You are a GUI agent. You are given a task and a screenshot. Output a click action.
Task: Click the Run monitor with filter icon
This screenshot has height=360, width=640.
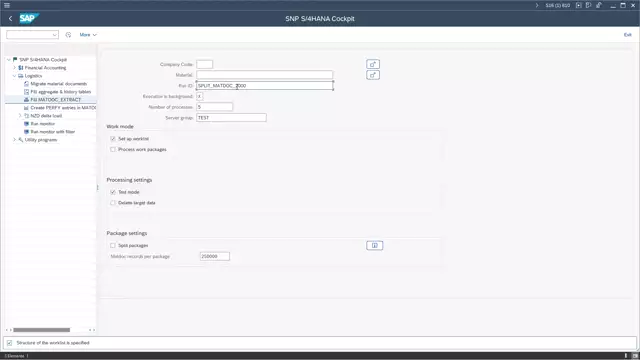coord(27,132)
